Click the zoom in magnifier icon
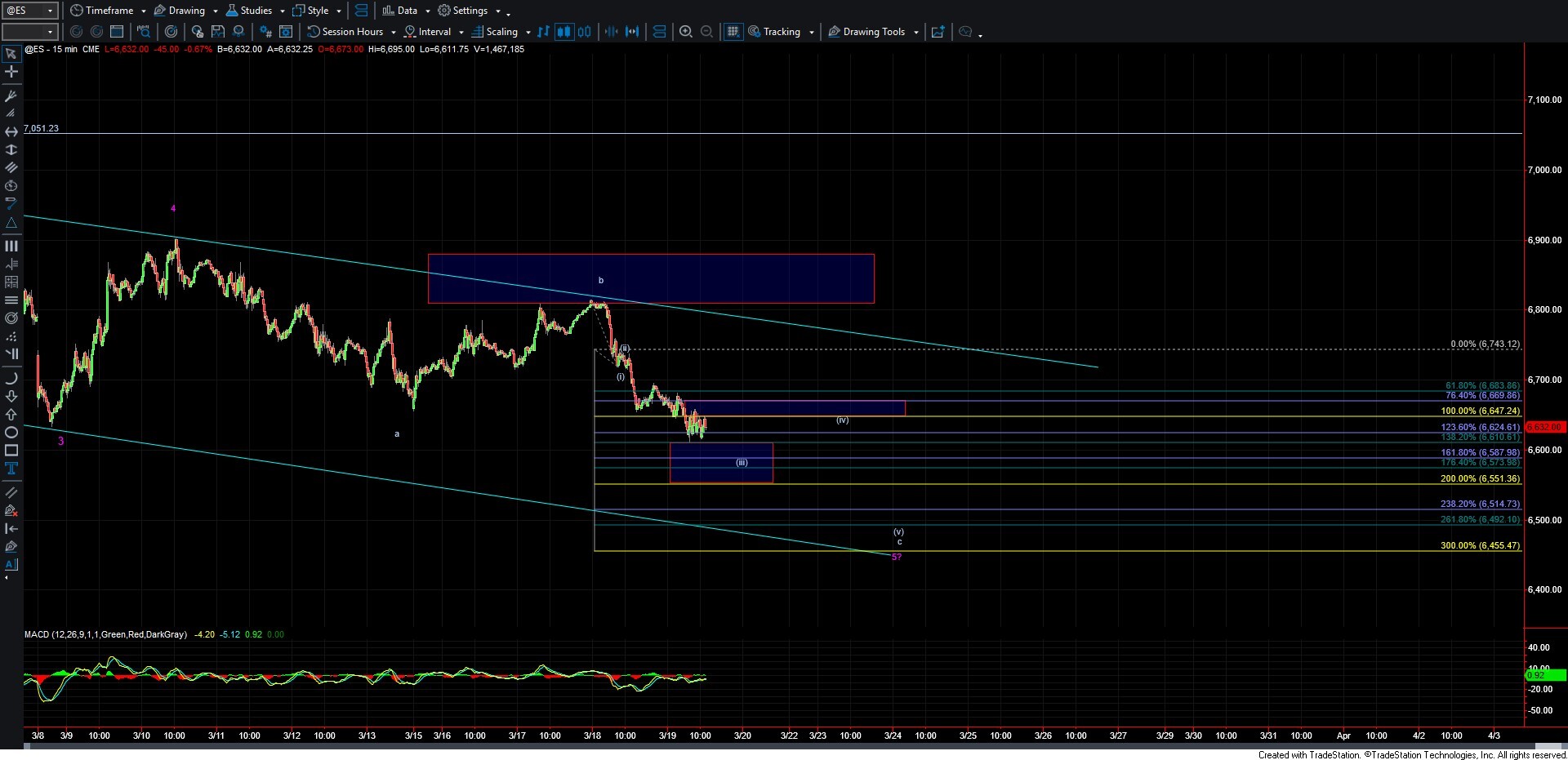Screen dimensions: 1568x760 pos(686,32)
